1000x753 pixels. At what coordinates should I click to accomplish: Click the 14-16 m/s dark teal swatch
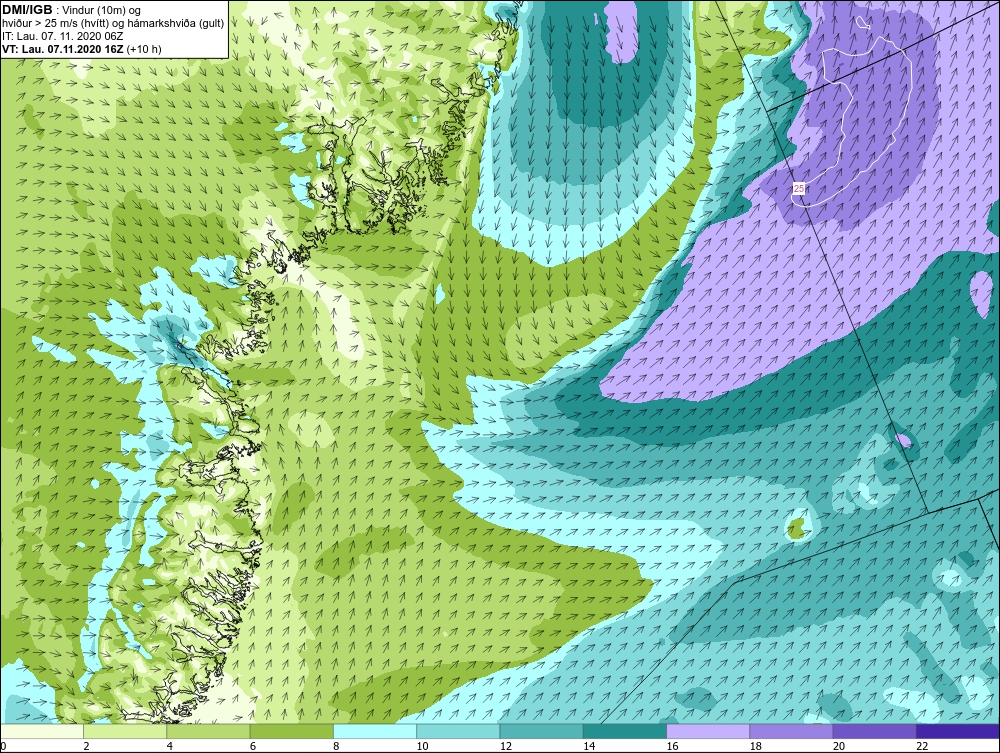625,731
